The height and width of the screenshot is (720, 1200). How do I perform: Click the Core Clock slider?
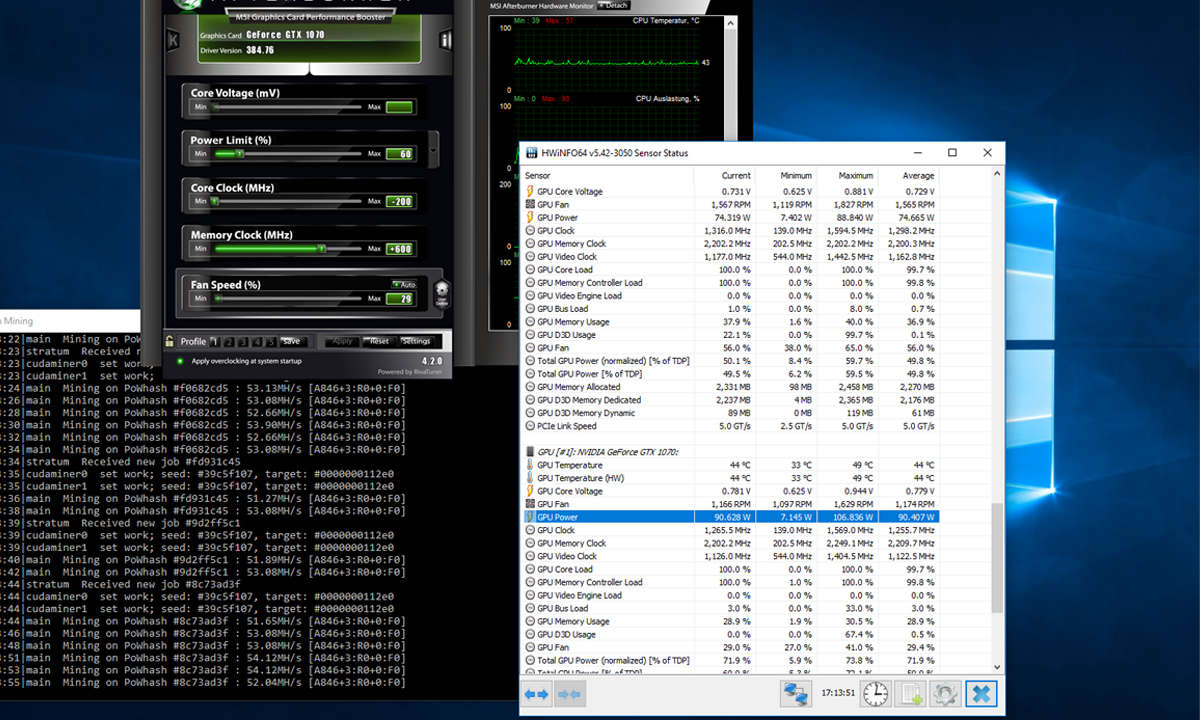(285, 201)
